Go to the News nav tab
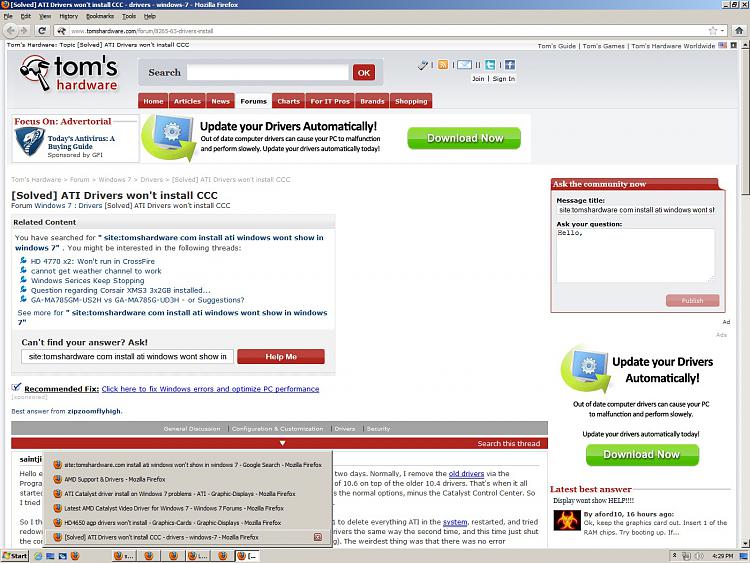Screen dimensions: 750x563 221,101
